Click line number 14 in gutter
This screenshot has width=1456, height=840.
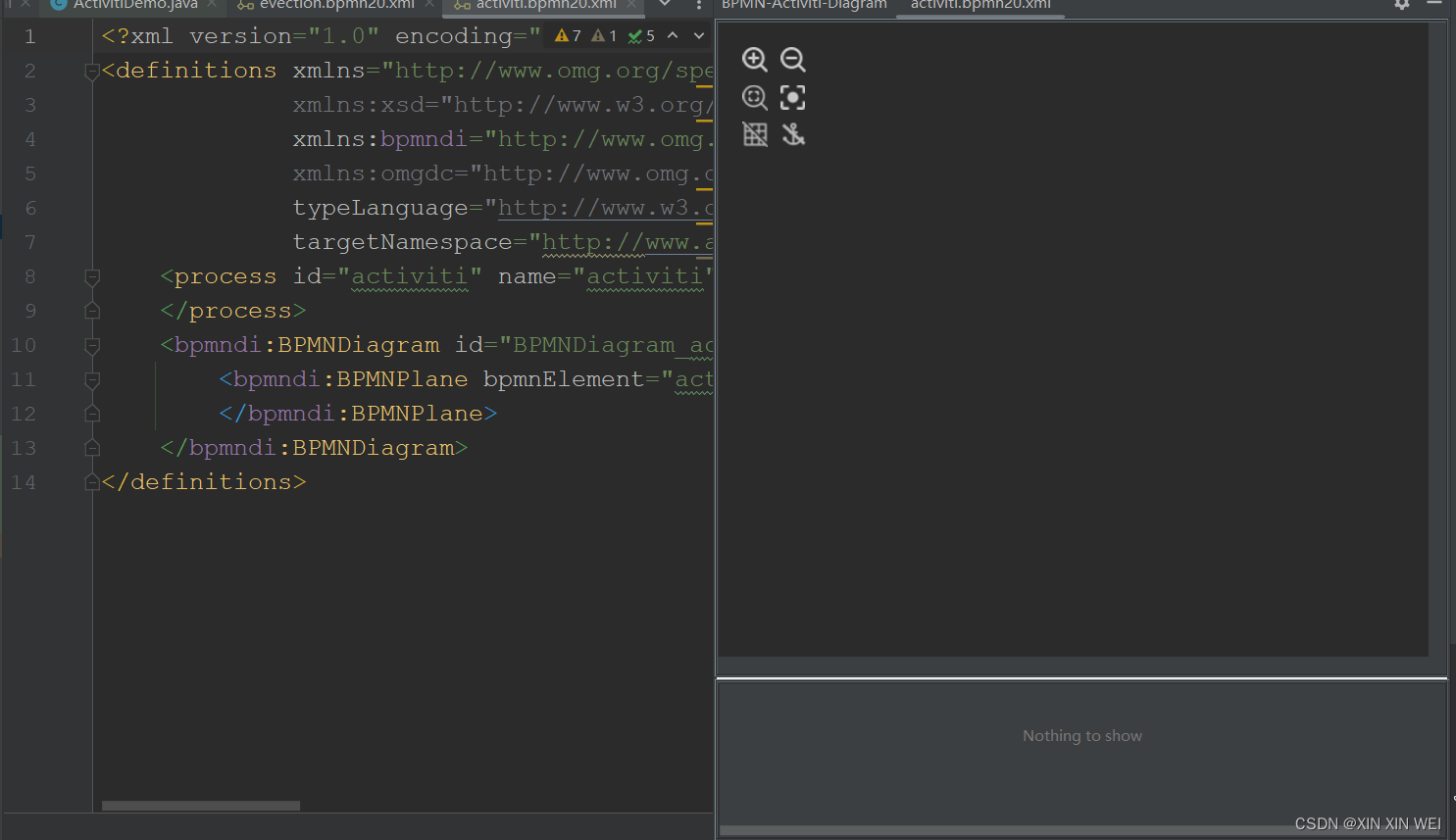[24, 482]
